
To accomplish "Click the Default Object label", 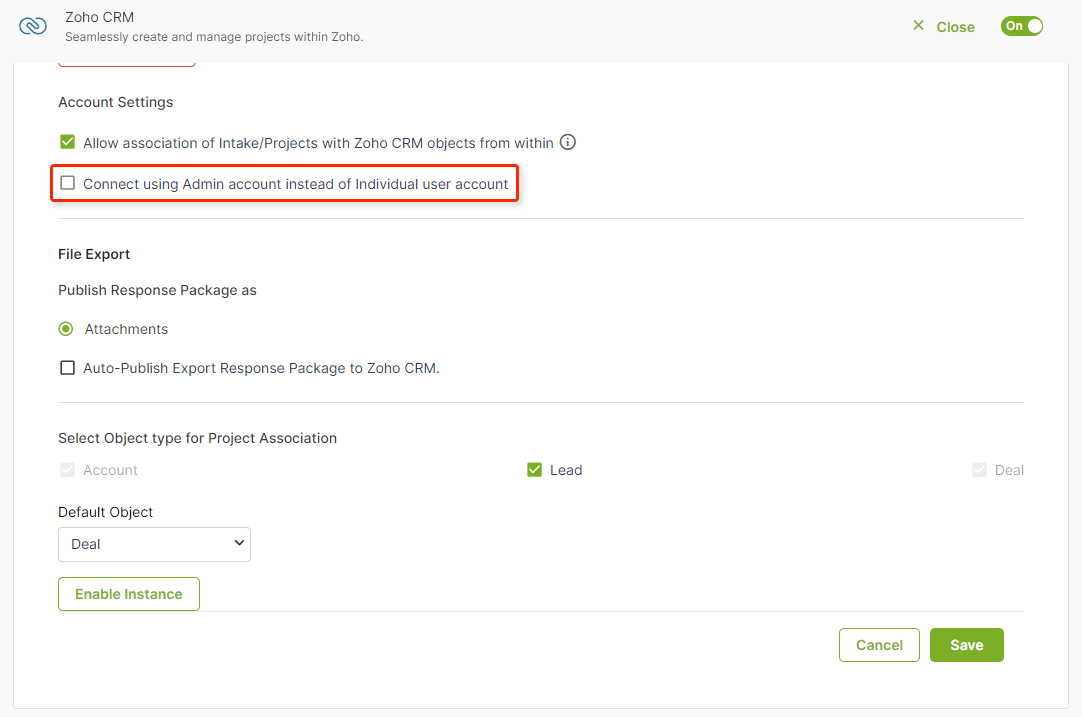I will point(106,512).
